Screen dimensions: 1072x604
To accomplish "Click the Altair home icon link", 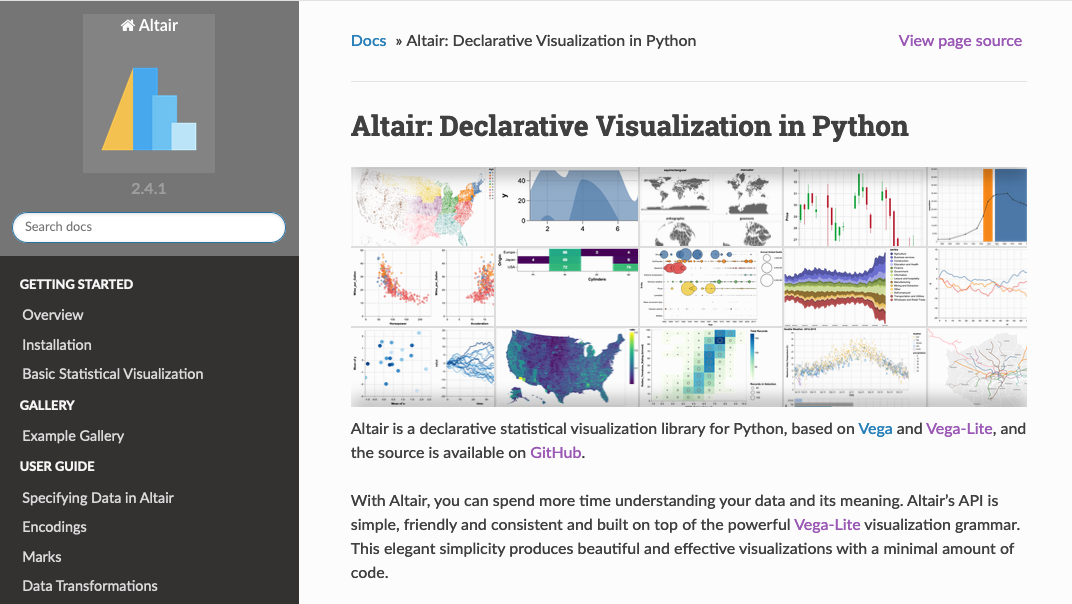I will [149, 25].
